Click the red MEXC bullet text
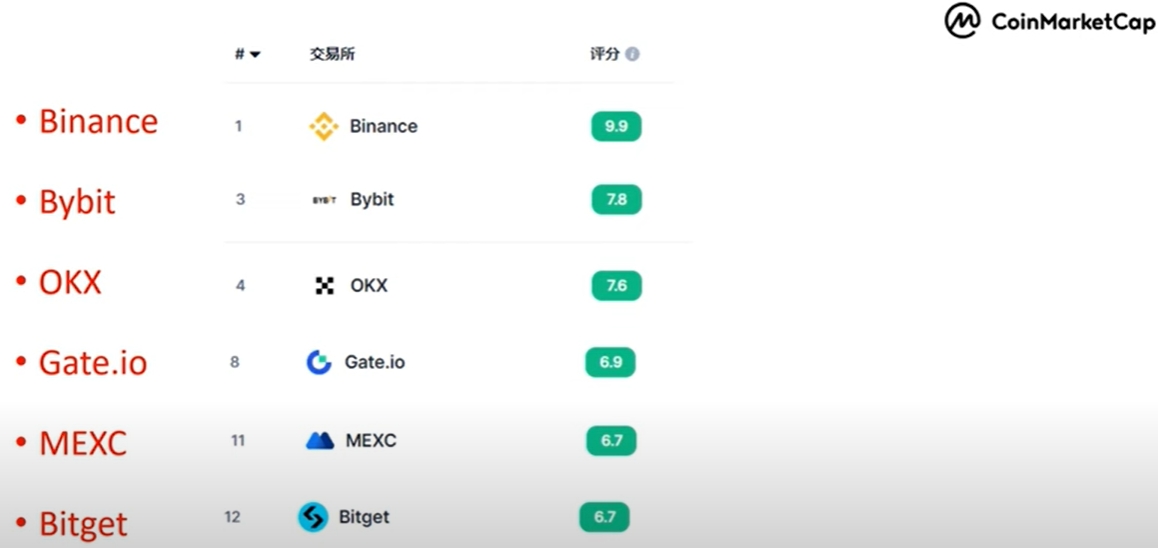This screenshot has height=548, width=1158. [83, 443]
